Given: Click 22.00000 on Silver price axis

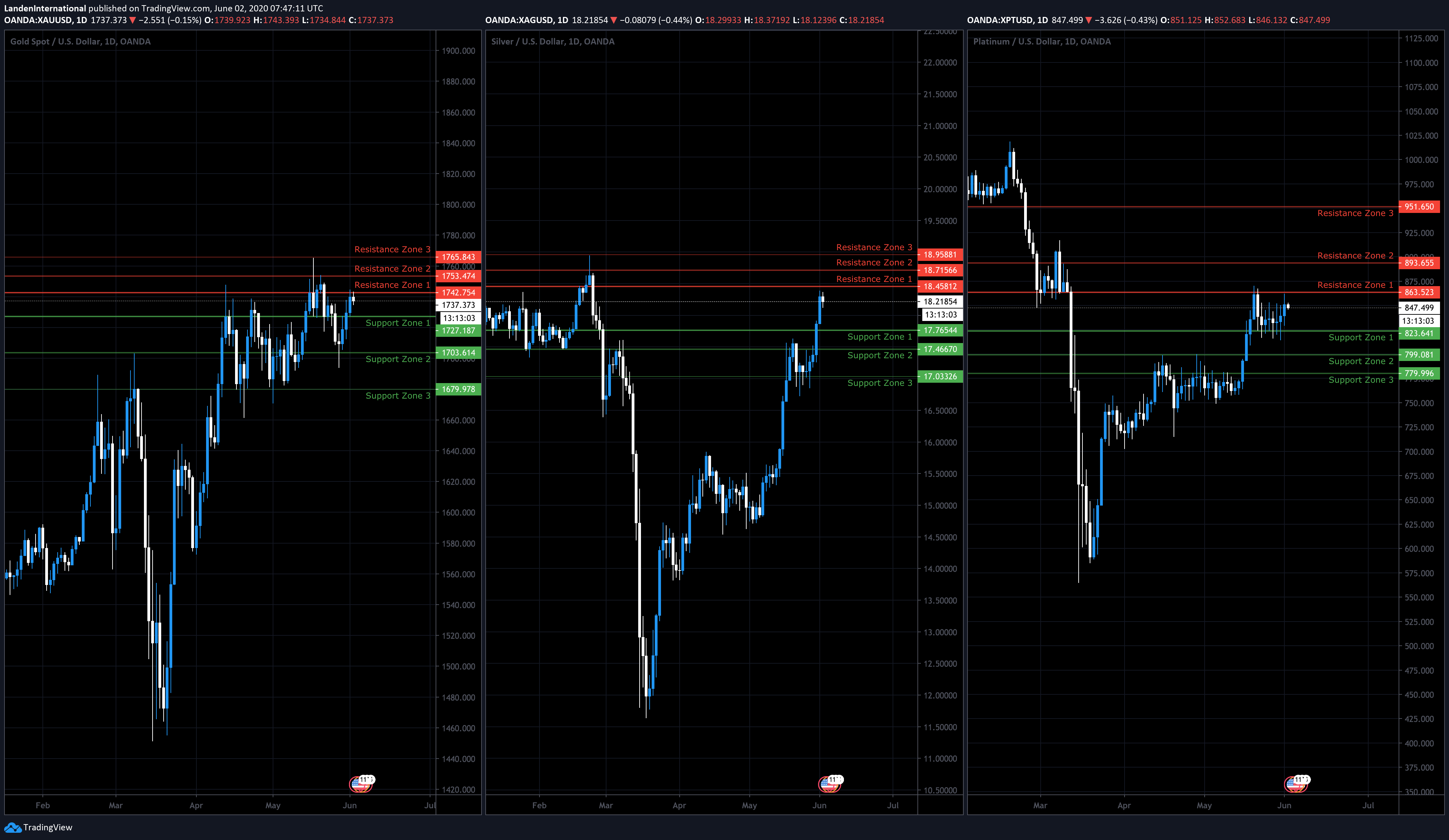Looking at the screenshot, I should coord(940,63).
